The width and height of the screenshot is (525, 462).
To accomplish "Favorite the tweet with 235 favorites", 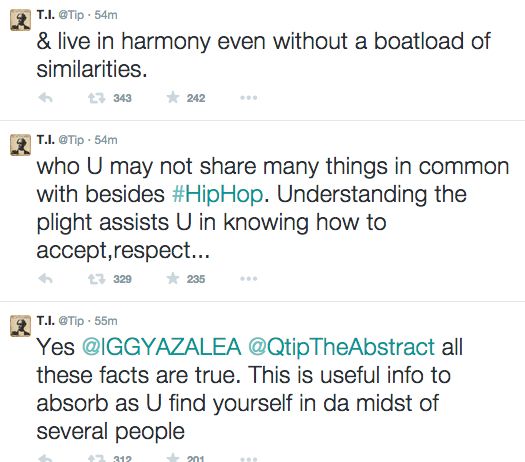I will point(173,278).
